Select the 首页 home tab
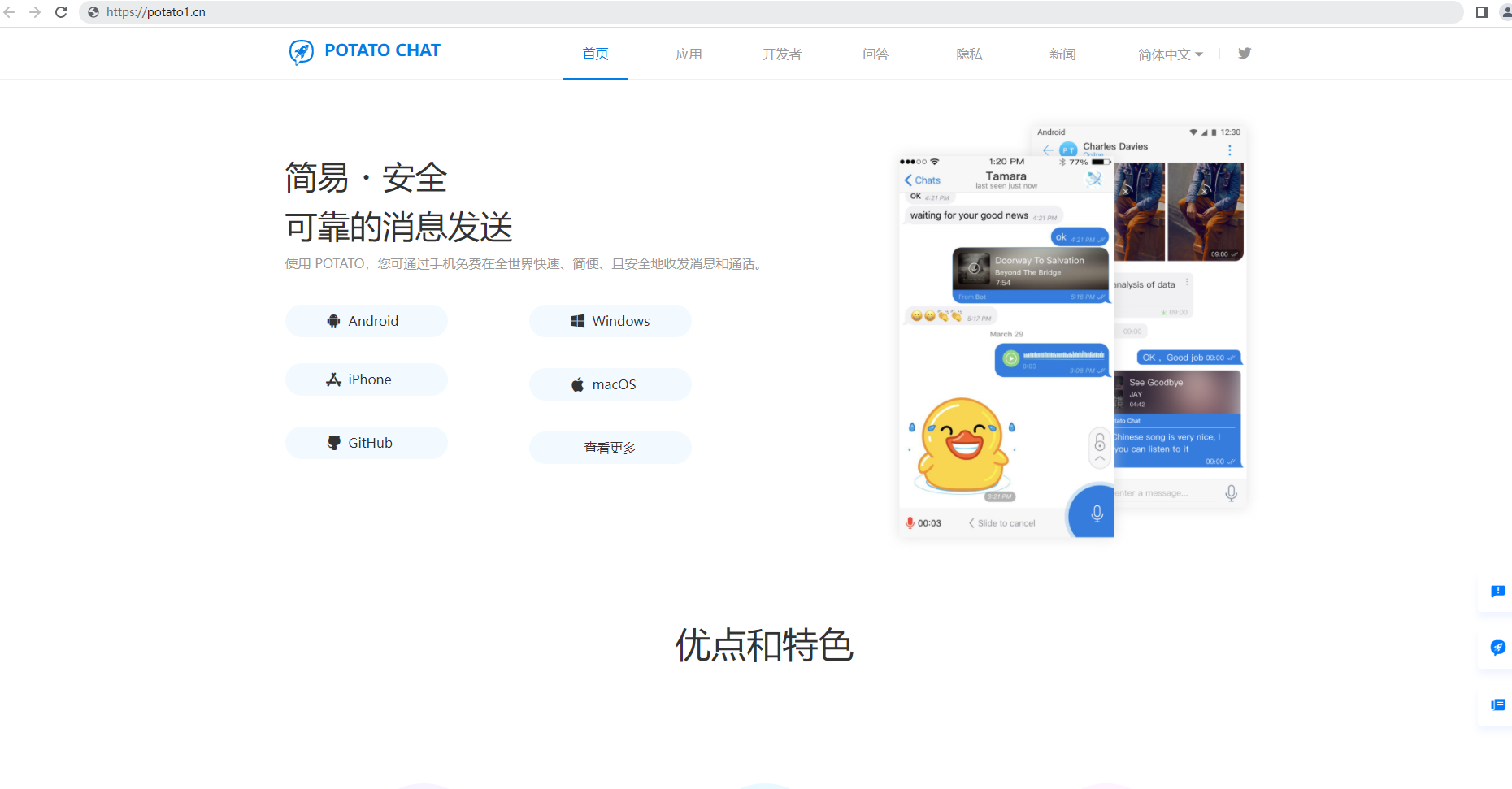 [595, 54]
